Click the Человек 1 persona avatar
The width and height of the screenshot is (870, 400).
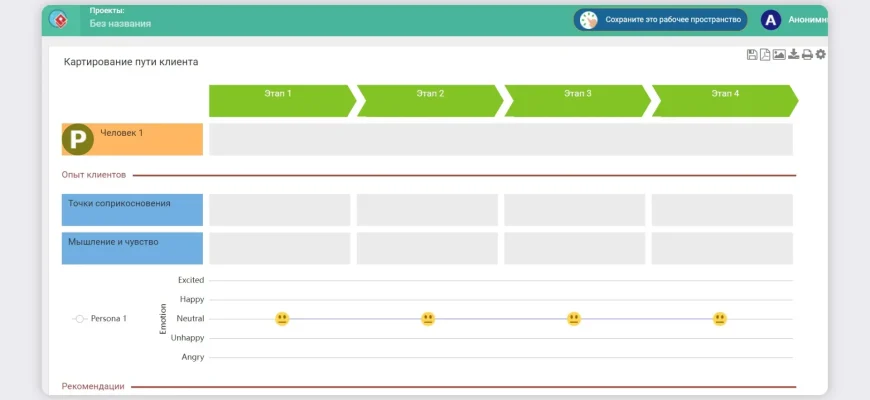tap(78, 139)
